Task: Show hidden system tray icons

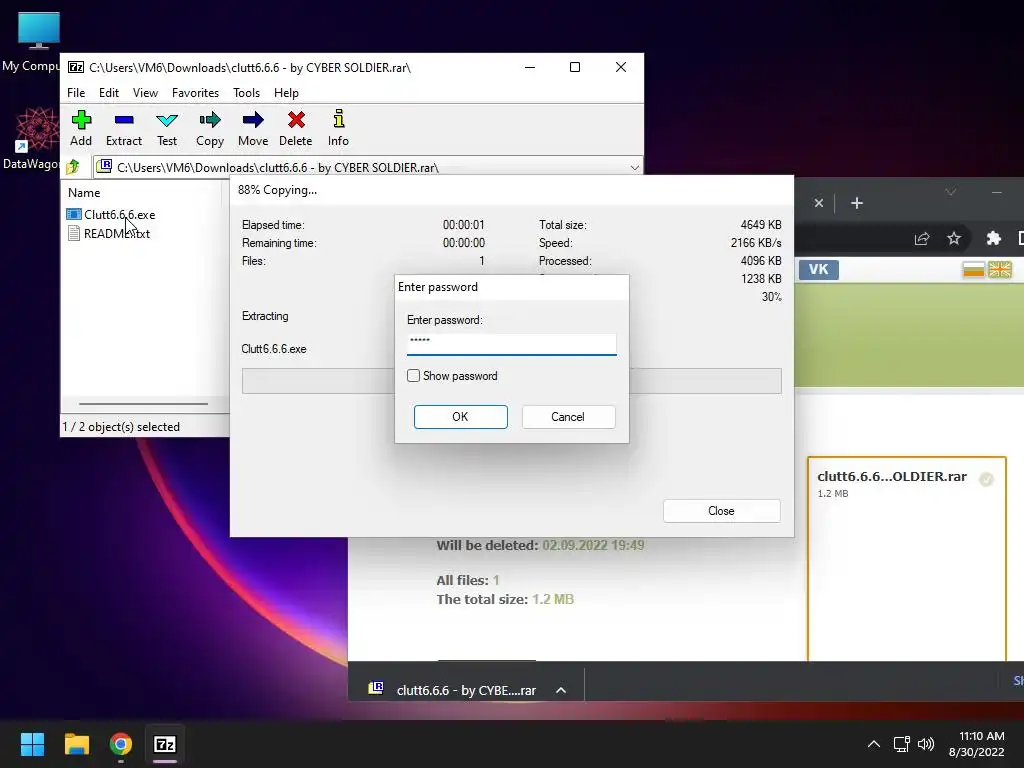Action: 874,744
